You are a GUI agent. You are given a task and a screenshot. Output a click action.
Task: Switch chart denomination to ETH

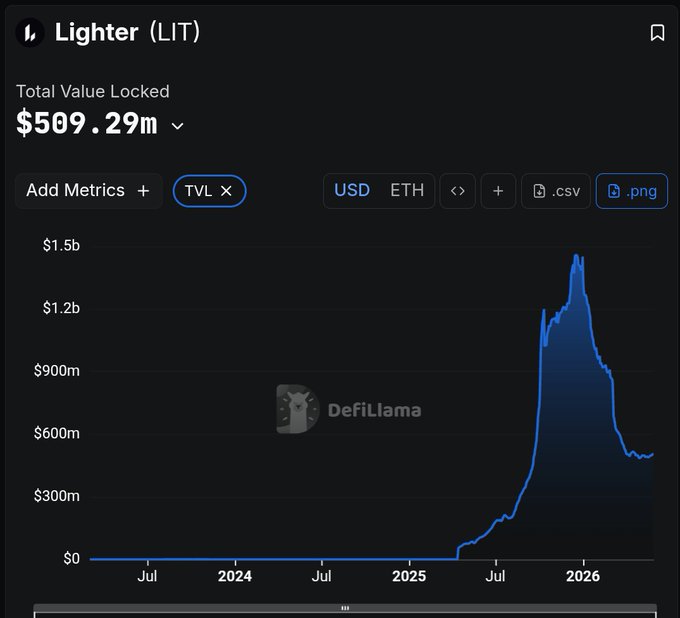coord(407,190)
